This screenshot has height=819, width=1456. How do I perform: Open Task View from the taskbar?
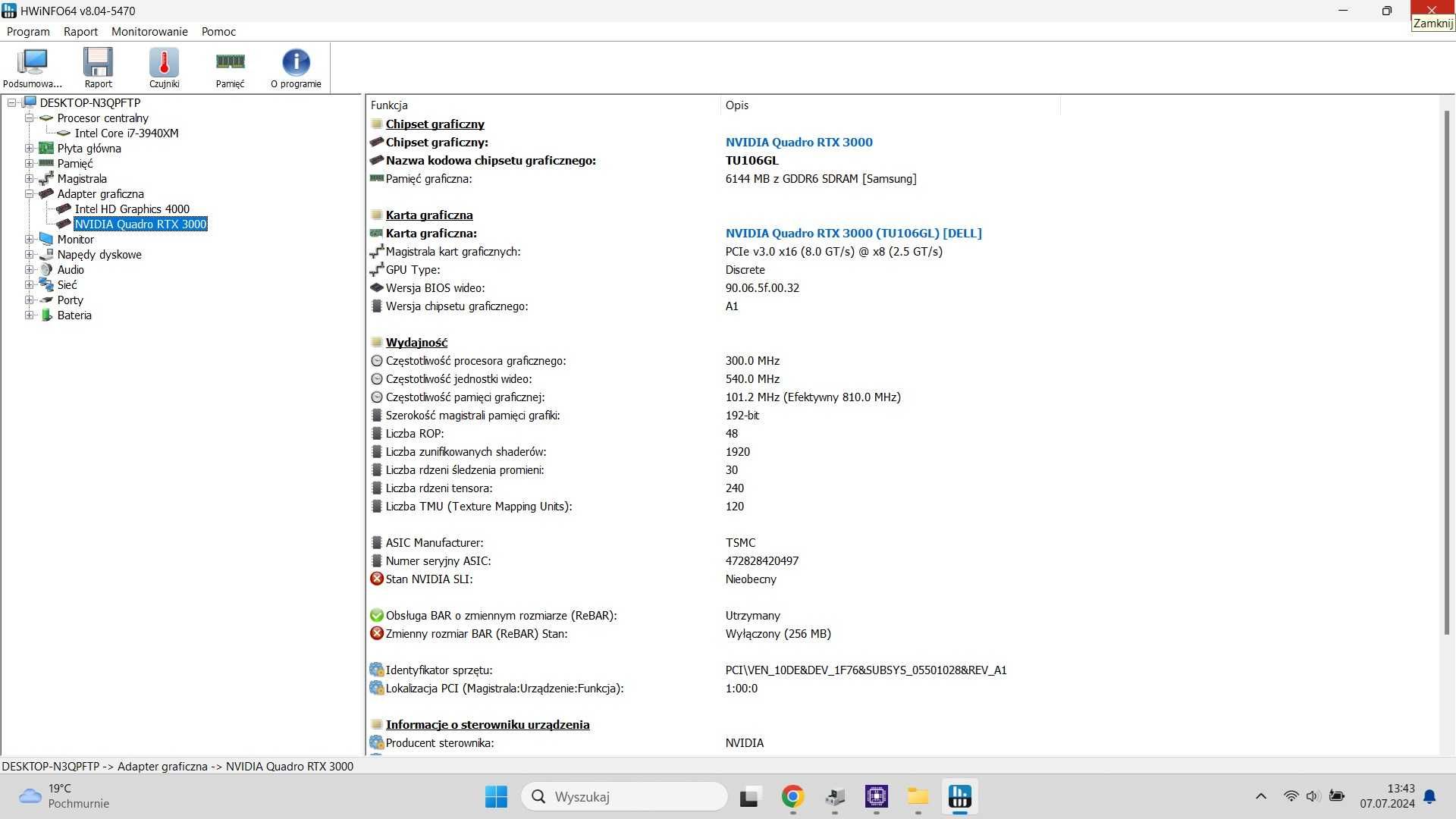[749, 796]
